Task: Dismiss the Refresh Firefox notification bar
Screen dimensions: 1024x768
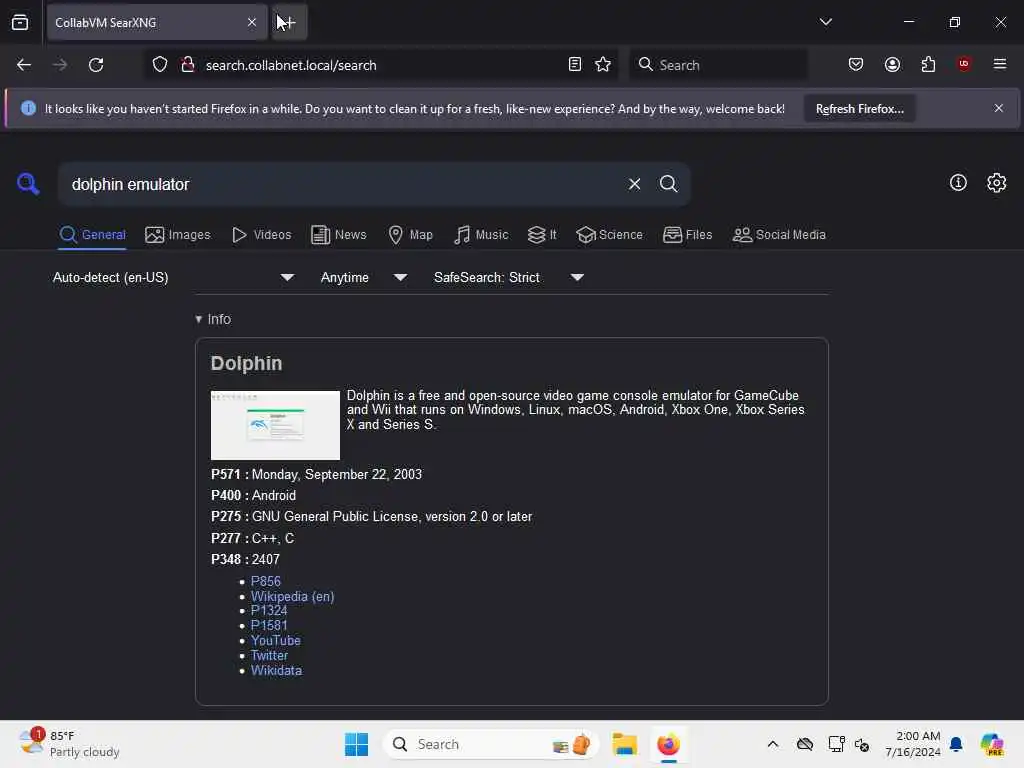Action: [x=999, y=108]
